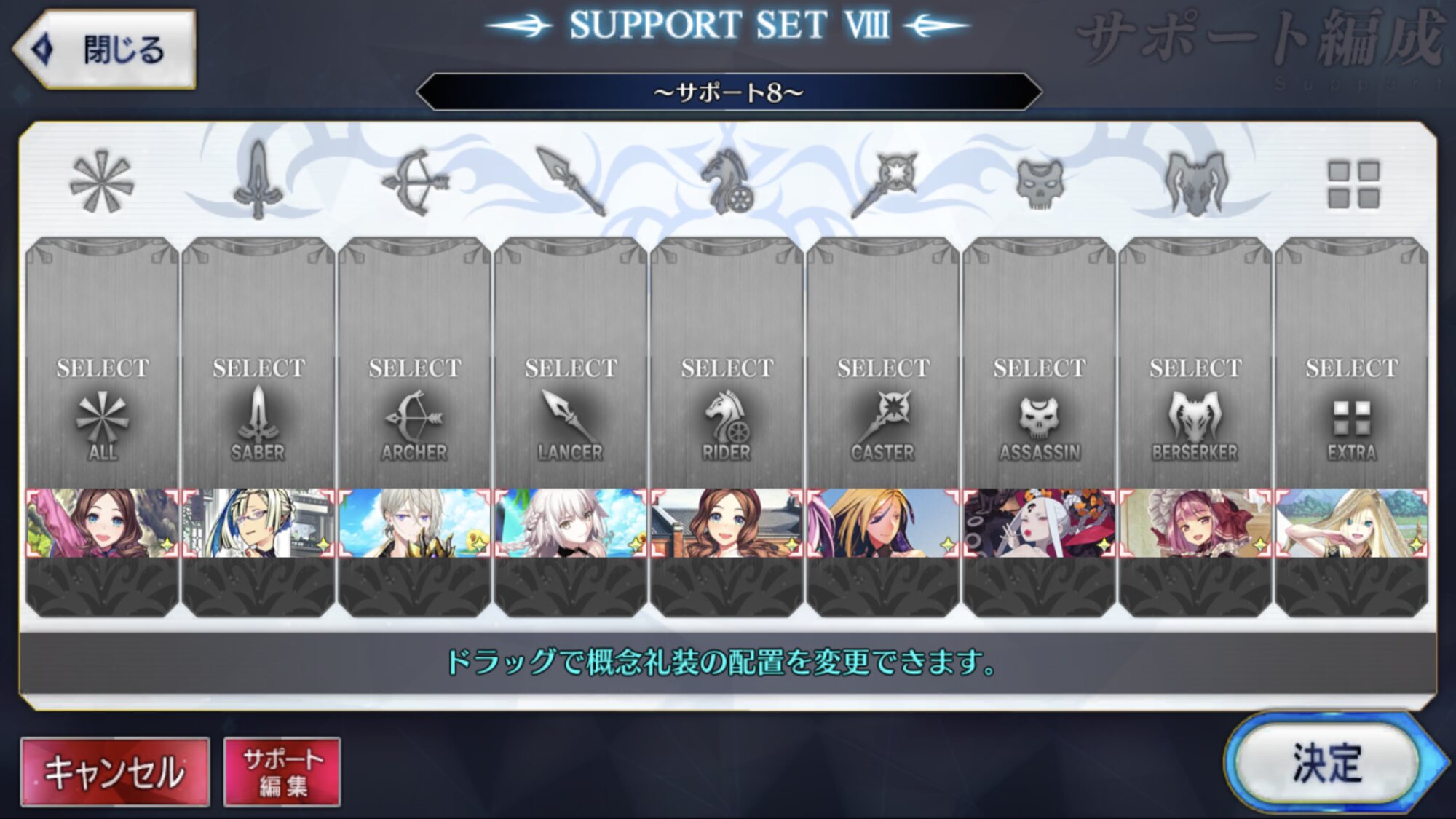The image size is (1456, 819).
Task: Open the Berserker slot craft essence thumbnail
Action: (1195, 523)
